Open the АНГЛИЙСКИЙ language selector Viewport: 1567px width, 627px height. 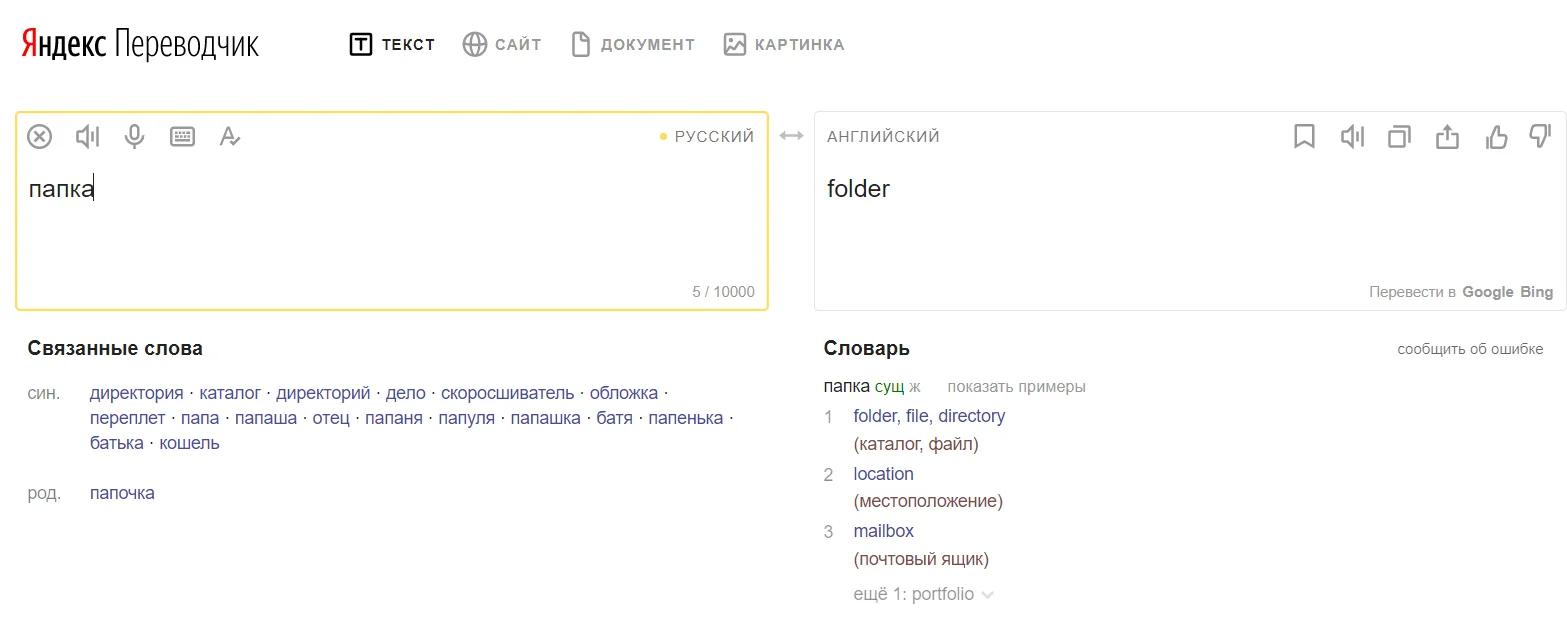click(x=882, y=135)
